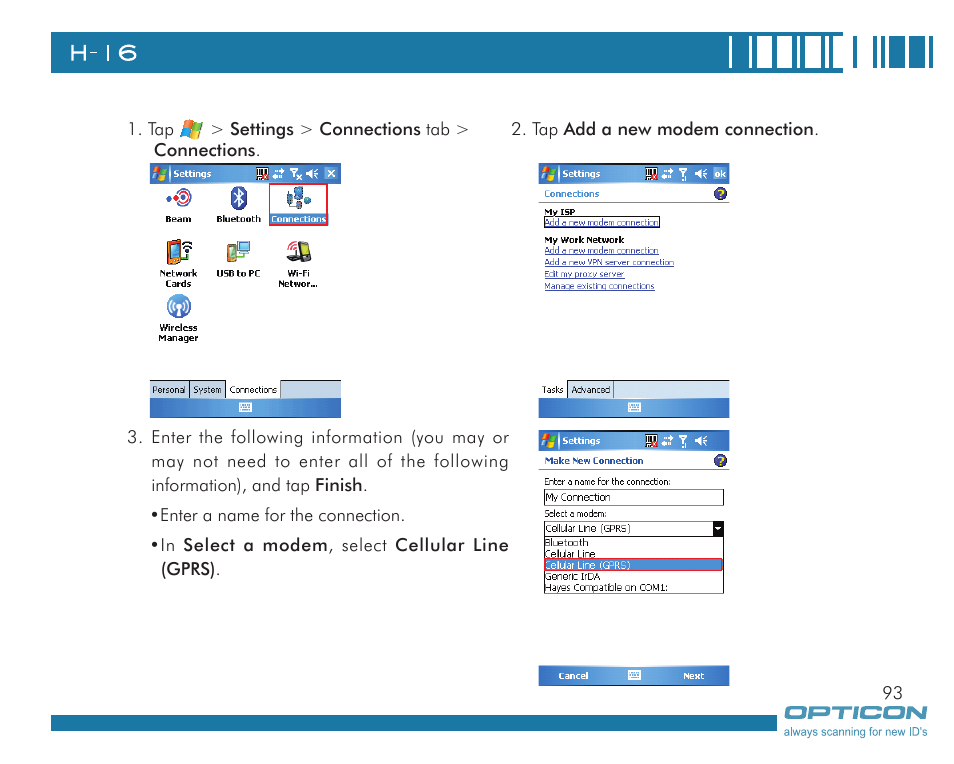Tap speaker volume icon in first Settings screen
954x764 pixels.
coord(313,174)
